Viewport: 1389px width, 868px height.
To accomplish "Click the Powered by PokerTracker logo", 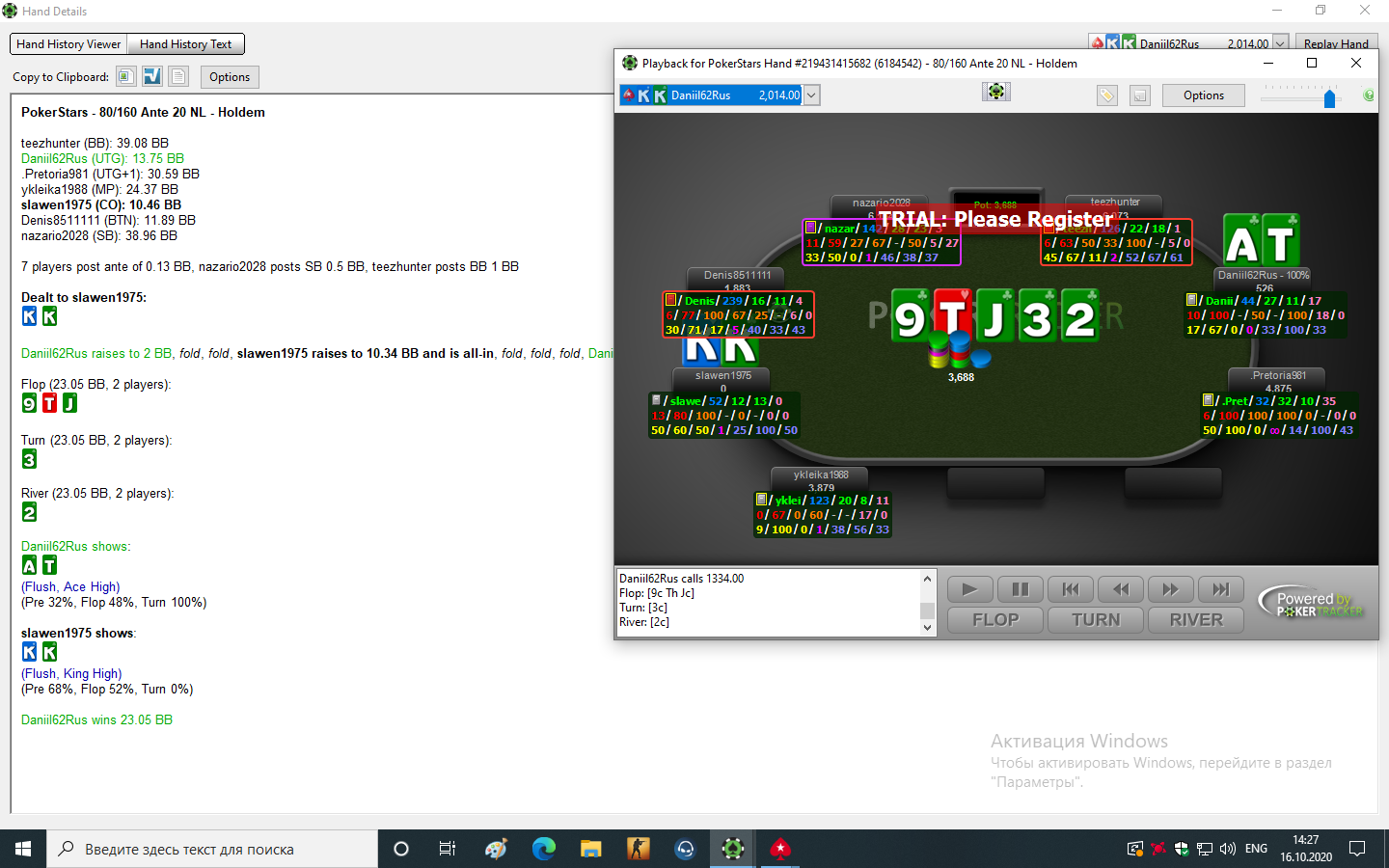I will pos(1313,602).
